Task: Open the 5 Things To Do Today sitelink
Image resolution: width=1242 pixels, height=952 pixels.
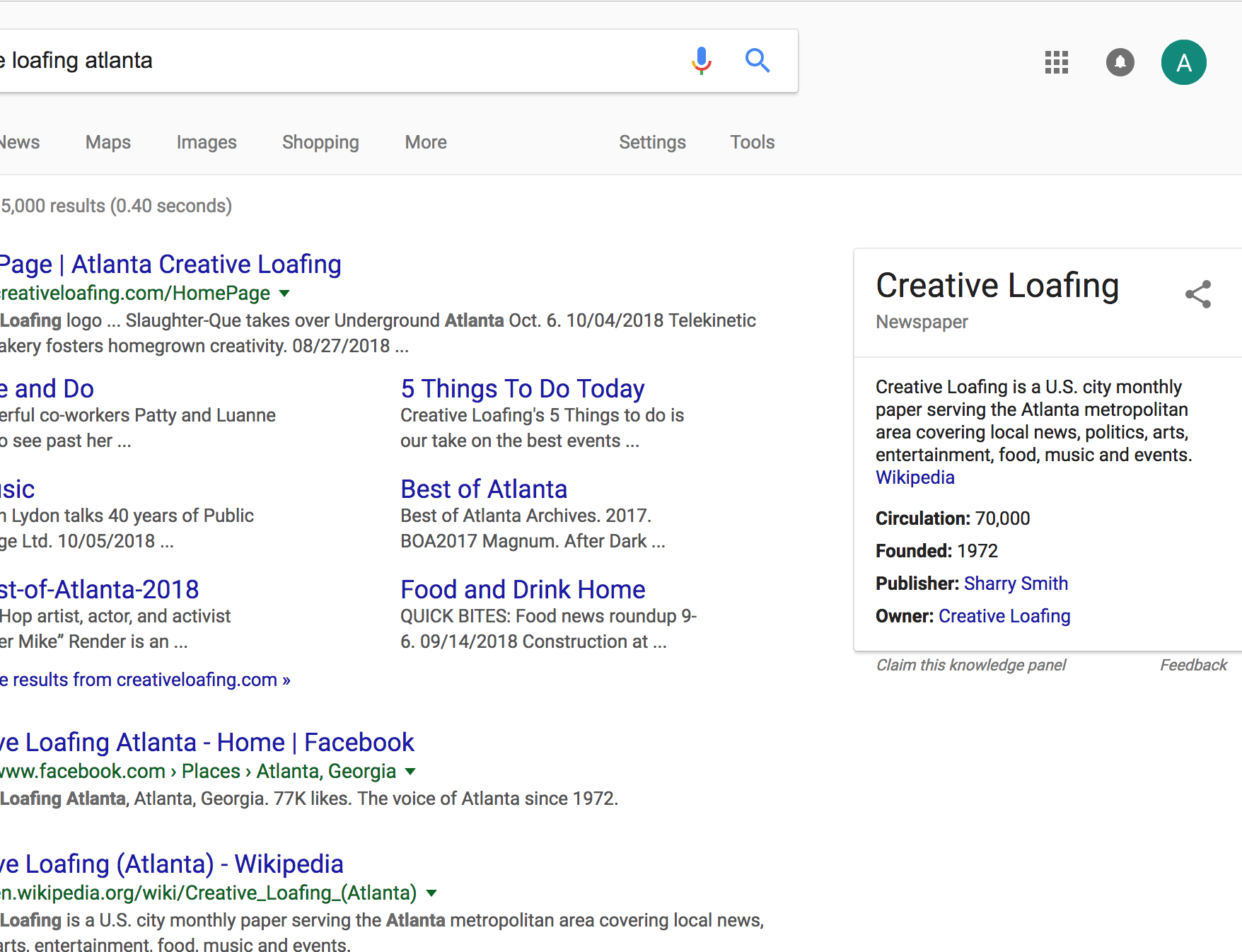Action: click(523, 389)
